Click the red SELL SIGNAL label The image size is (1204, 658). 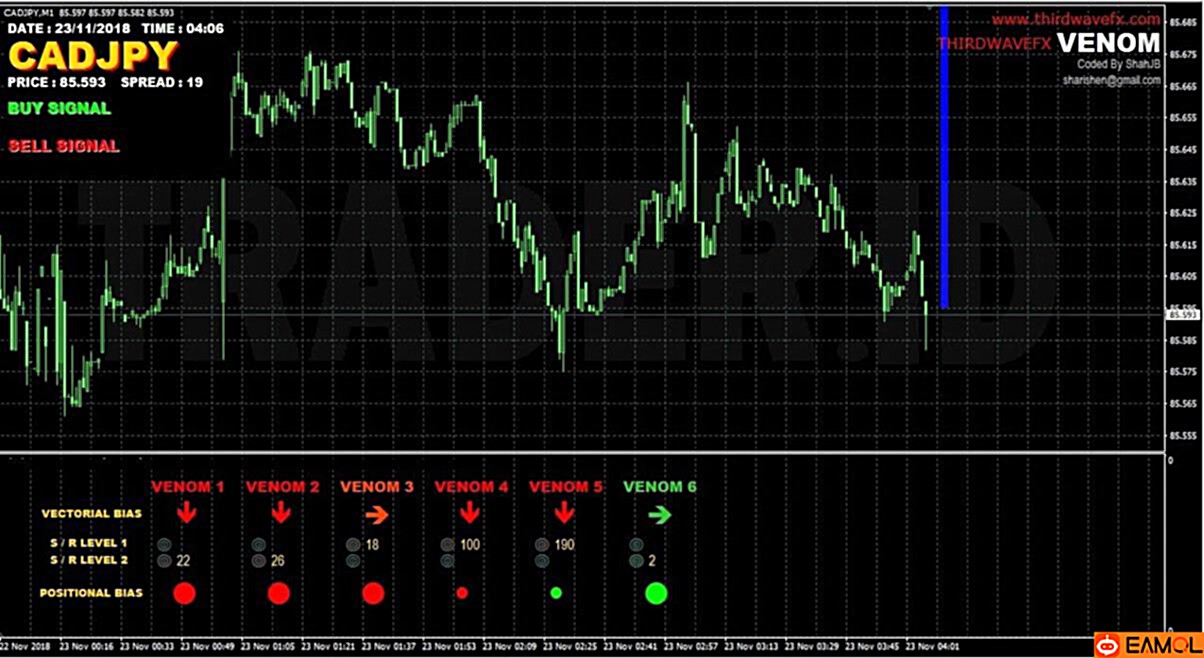[x=63, y=146]
